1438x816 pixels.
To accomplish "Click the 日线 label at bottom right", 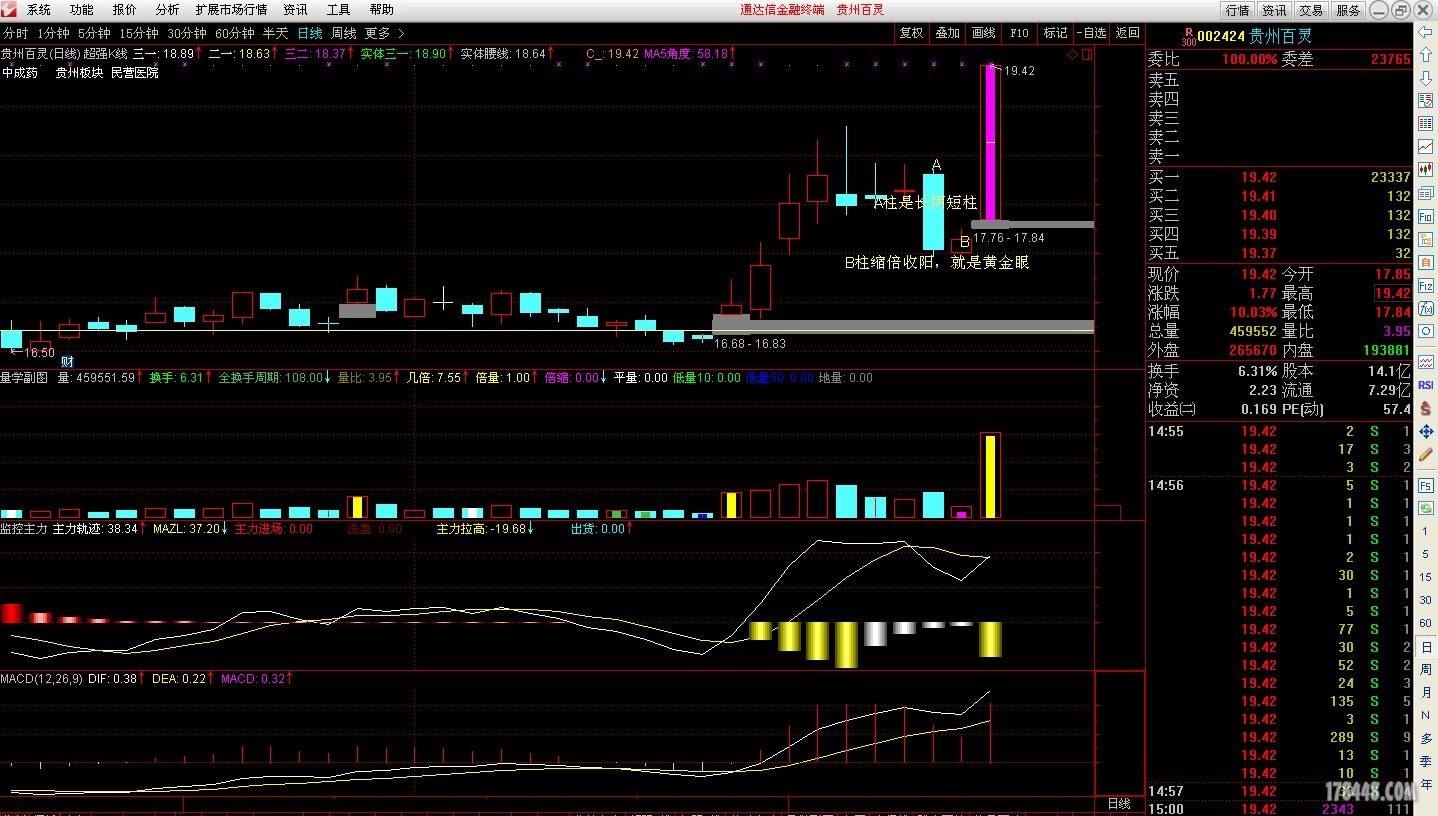I will [1119, 804].
